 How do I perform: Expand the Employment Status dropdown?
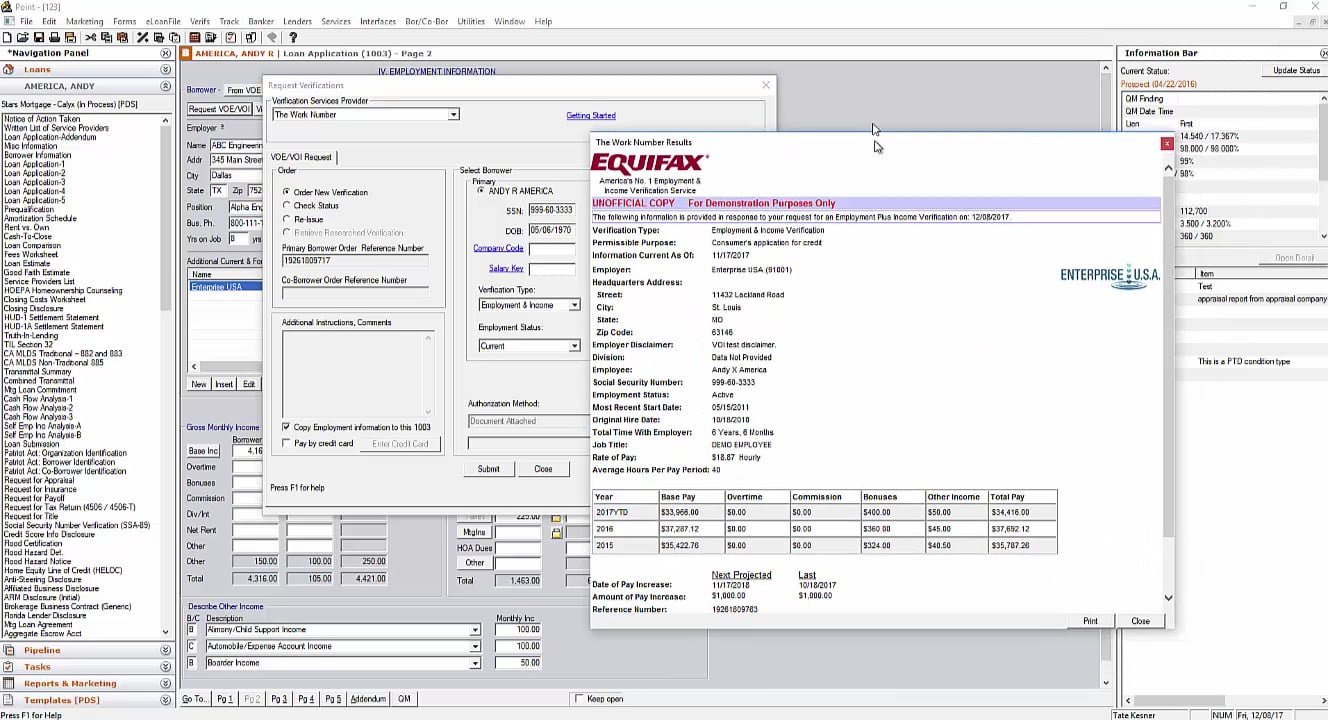pyautogui.click(x=574, y=346)
